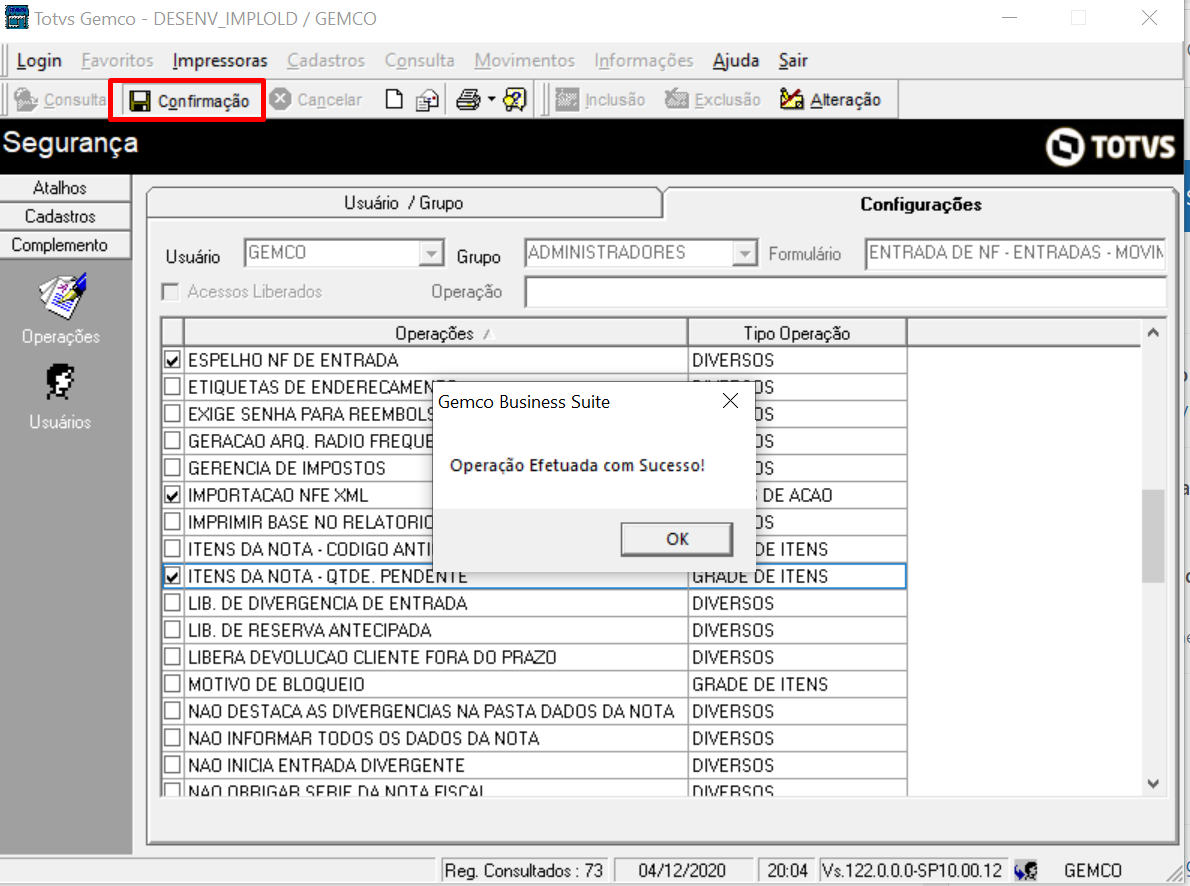Viewport: 1190px width, 886px height.
Task: Sort by the Operações column header
Action: pyautogui.click(x=436, y=333)
